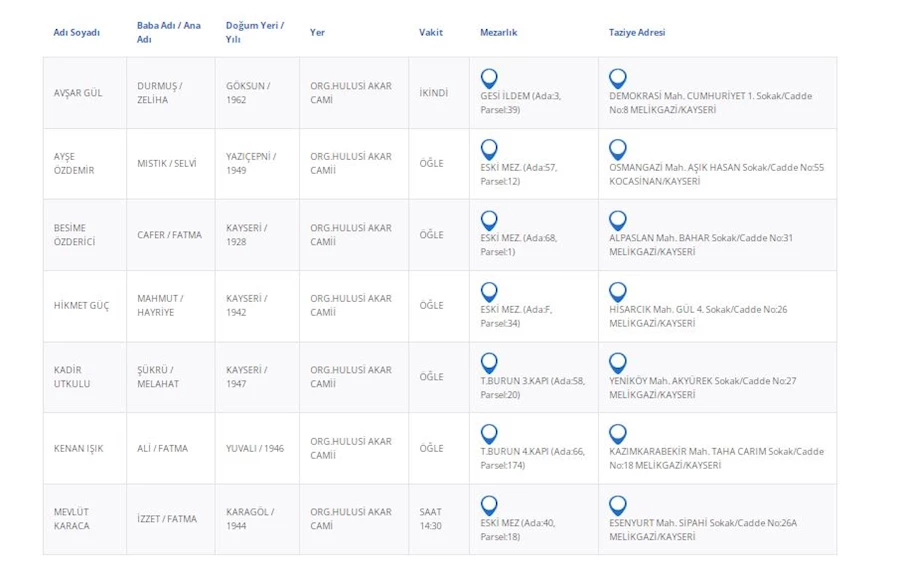Viewport: 899px width, 569px height.
Task: Click the cemetery location pin for AYŞE ÖZDEMİR
Action: pos(489,149)
